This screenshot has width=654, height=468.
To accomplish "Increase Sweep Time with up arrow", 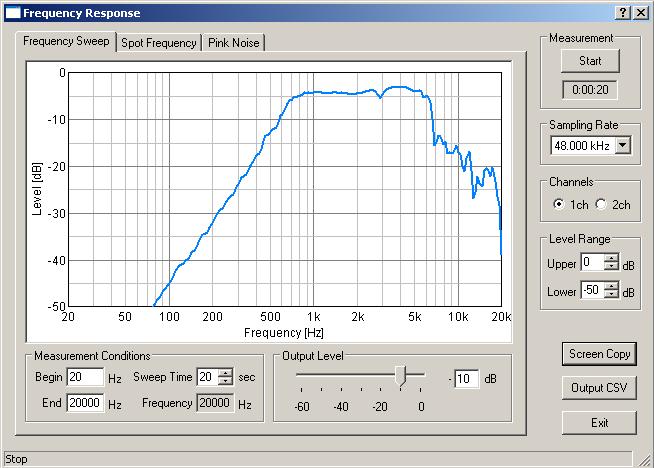I will pos(225,373).
